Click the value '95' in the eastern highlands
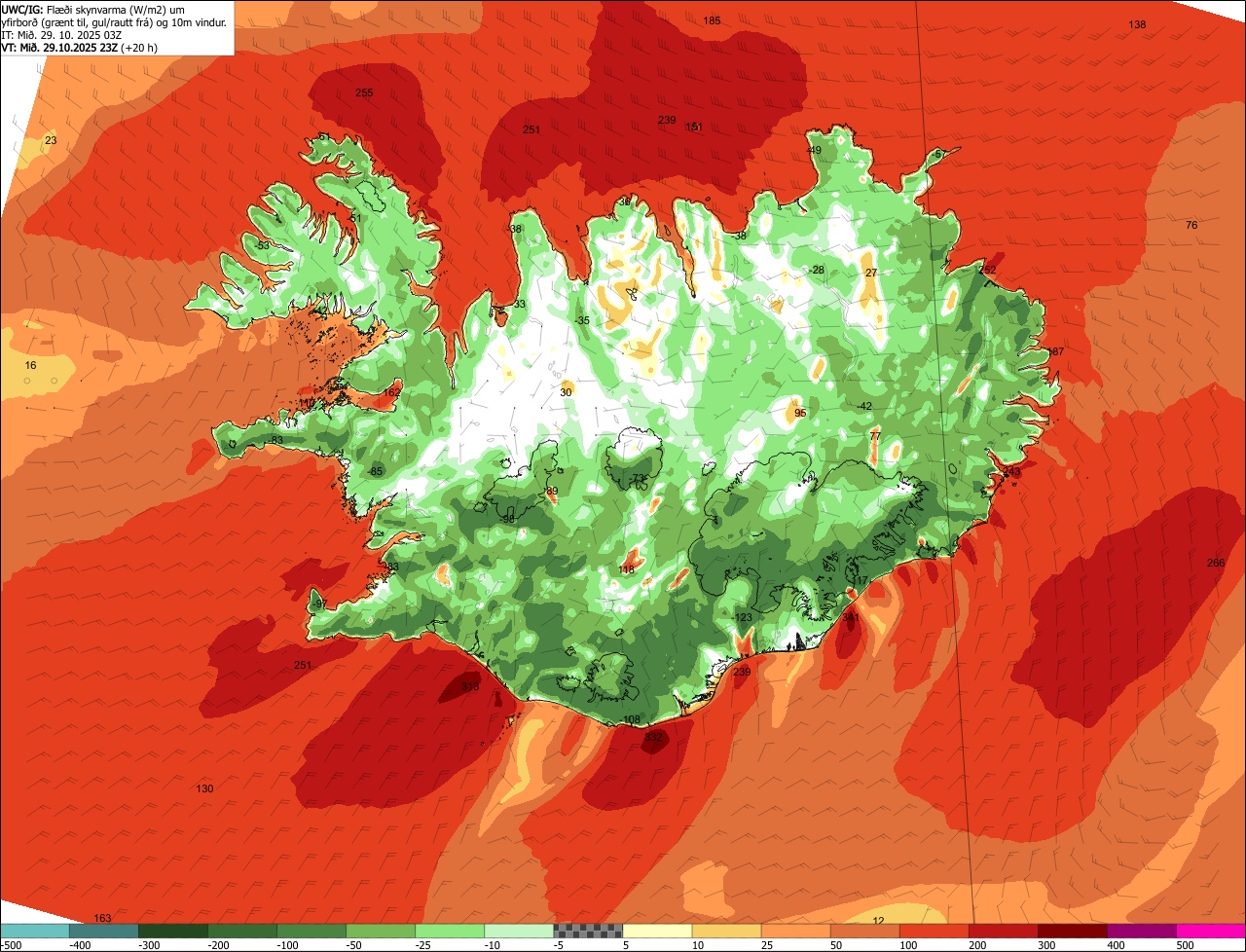Viewport: 1246px width, 952px height. coord(800,414)
